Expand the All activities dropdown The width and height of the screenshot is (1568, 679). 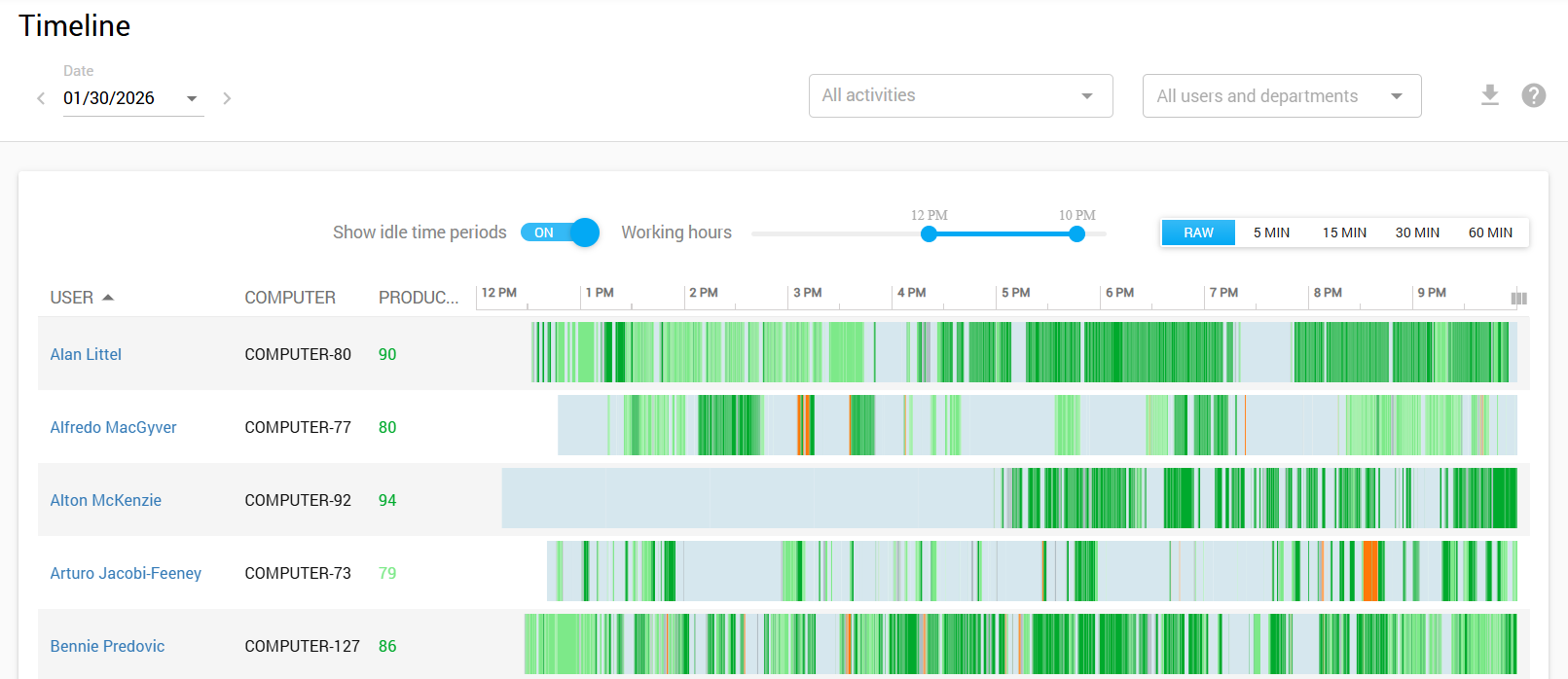point(960,95)
